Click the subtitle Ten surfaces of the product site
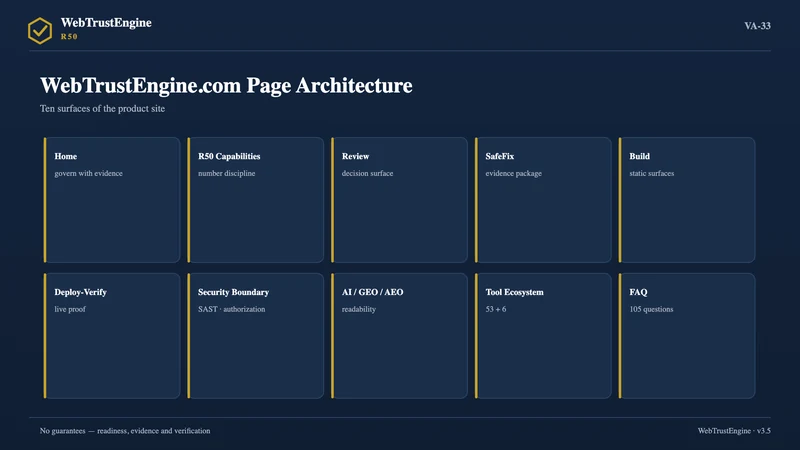 coord(103,109)
